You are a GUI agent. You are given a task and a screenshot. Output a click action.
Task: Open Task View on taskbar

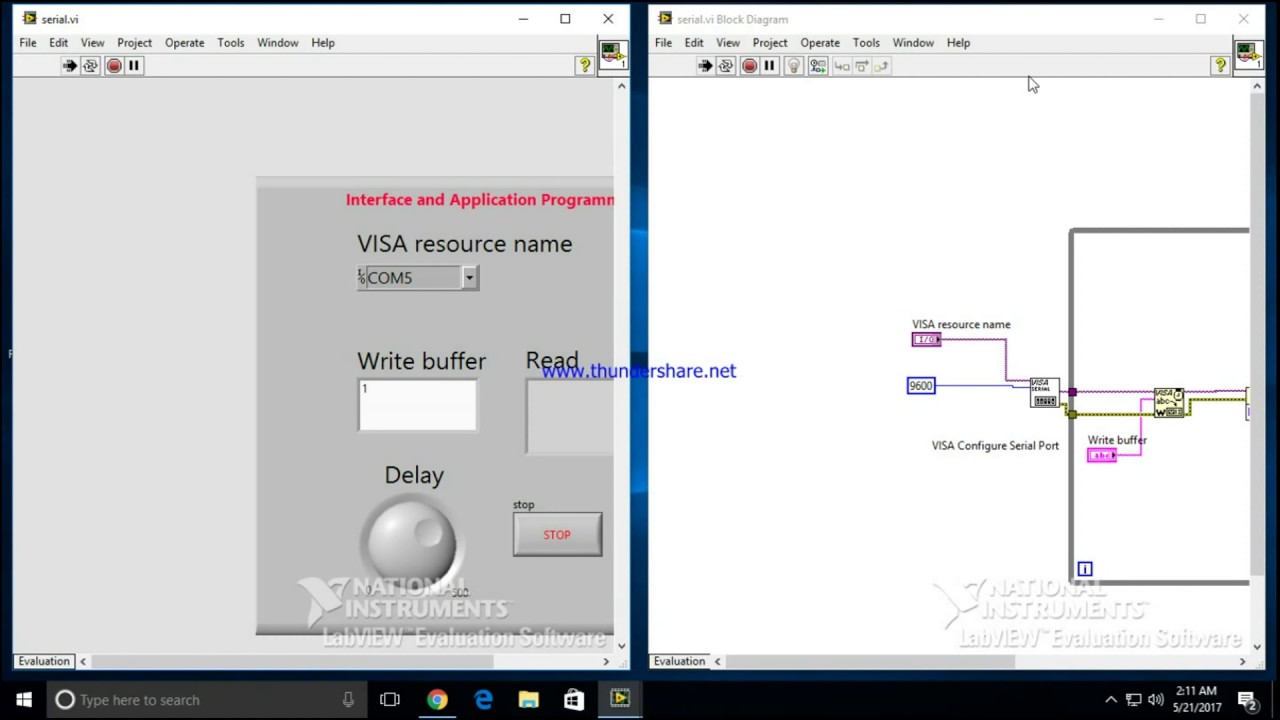390,700
